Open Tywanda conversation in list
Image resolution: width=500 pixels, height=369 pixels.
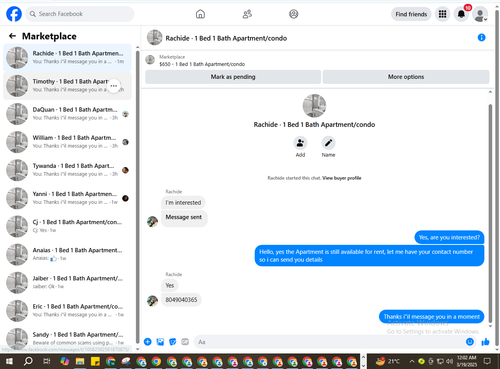pos(67,170)
